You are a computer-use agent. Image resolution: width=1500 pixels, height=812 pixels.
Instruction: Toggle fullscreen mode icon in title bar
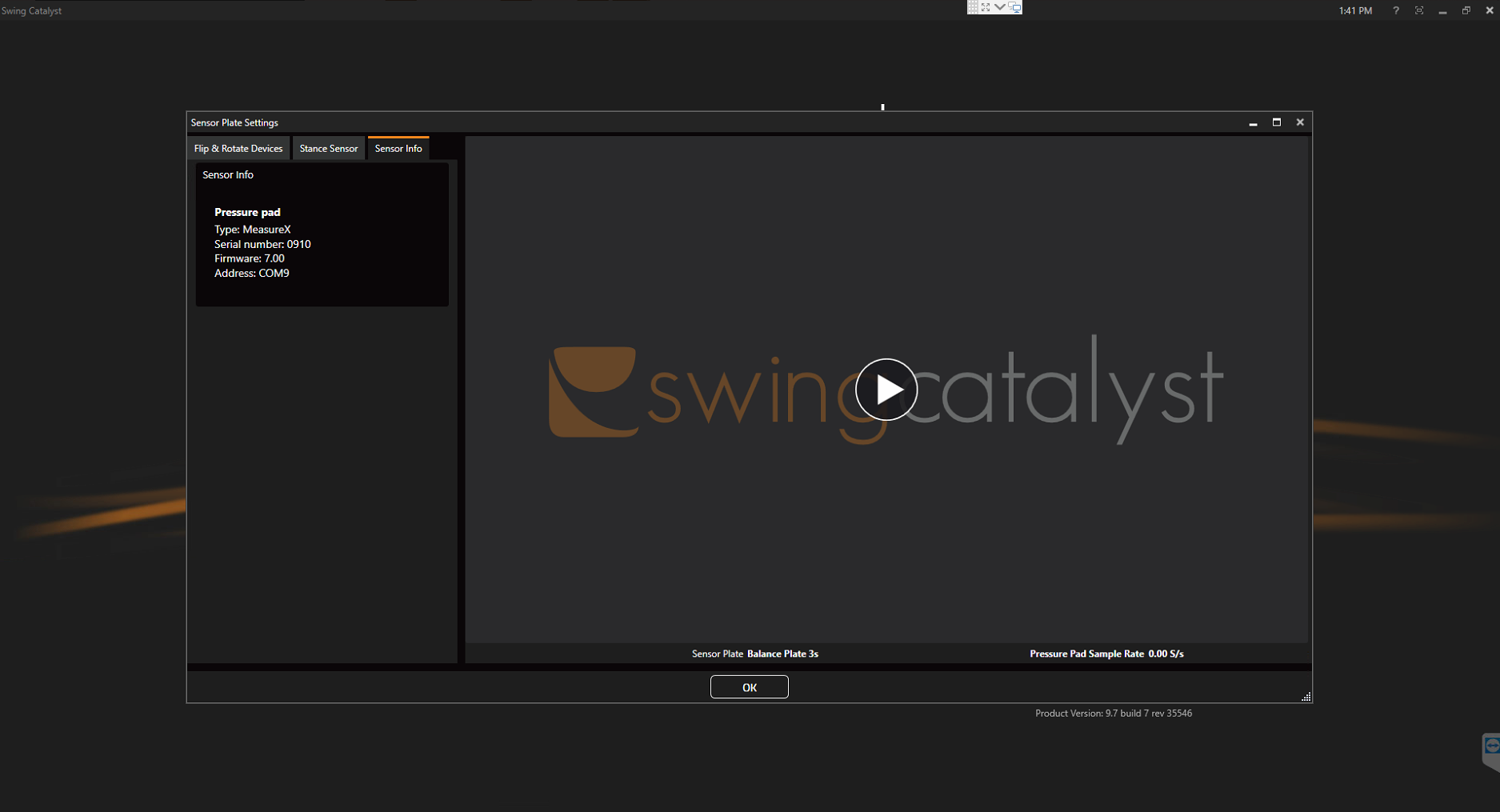click(x=1419, y=10)
